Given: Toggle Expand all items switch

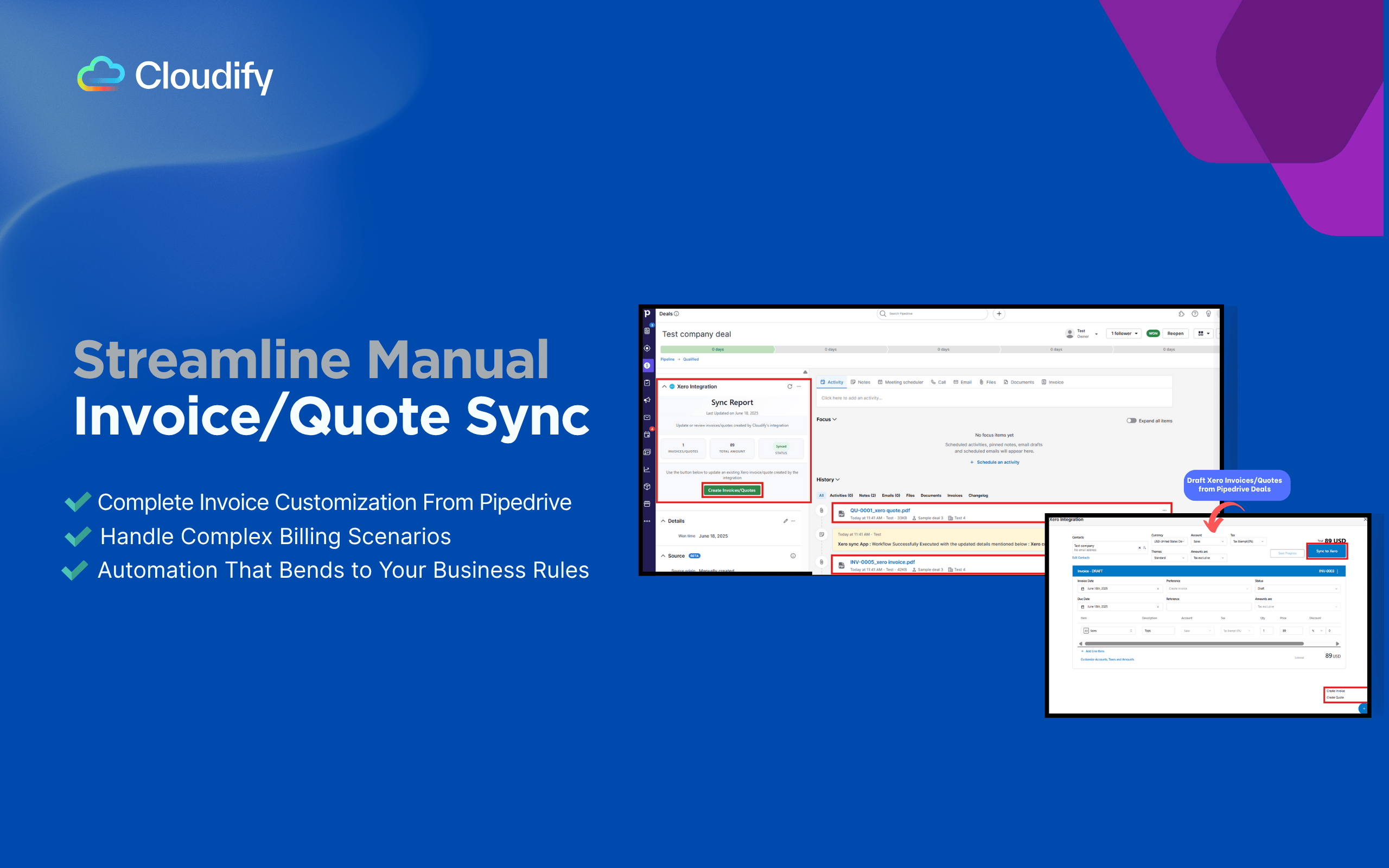Looking at the screenshot, I should (1131, 421).
